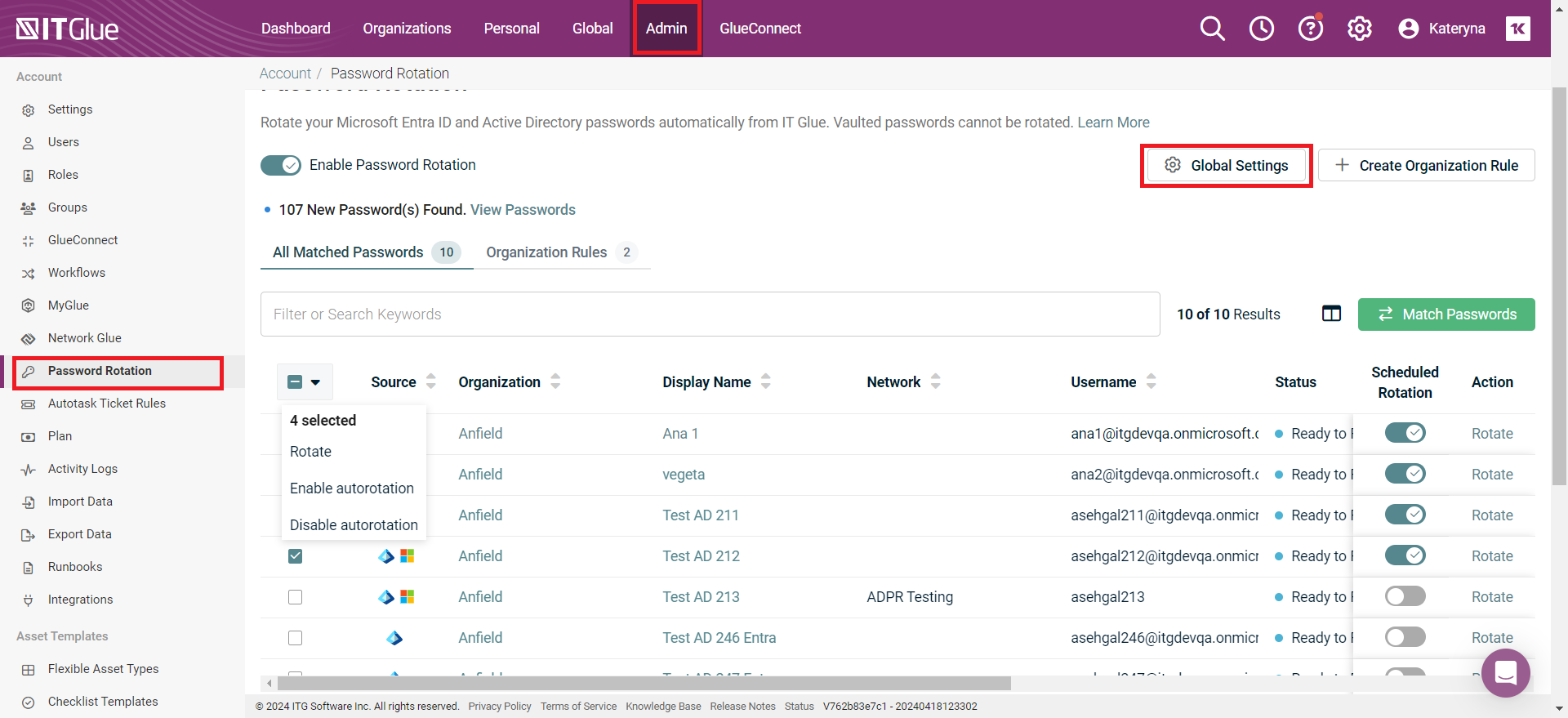1568x718 pixels.
Task: Click the Match Passwords button
Action: [1446, 314]
